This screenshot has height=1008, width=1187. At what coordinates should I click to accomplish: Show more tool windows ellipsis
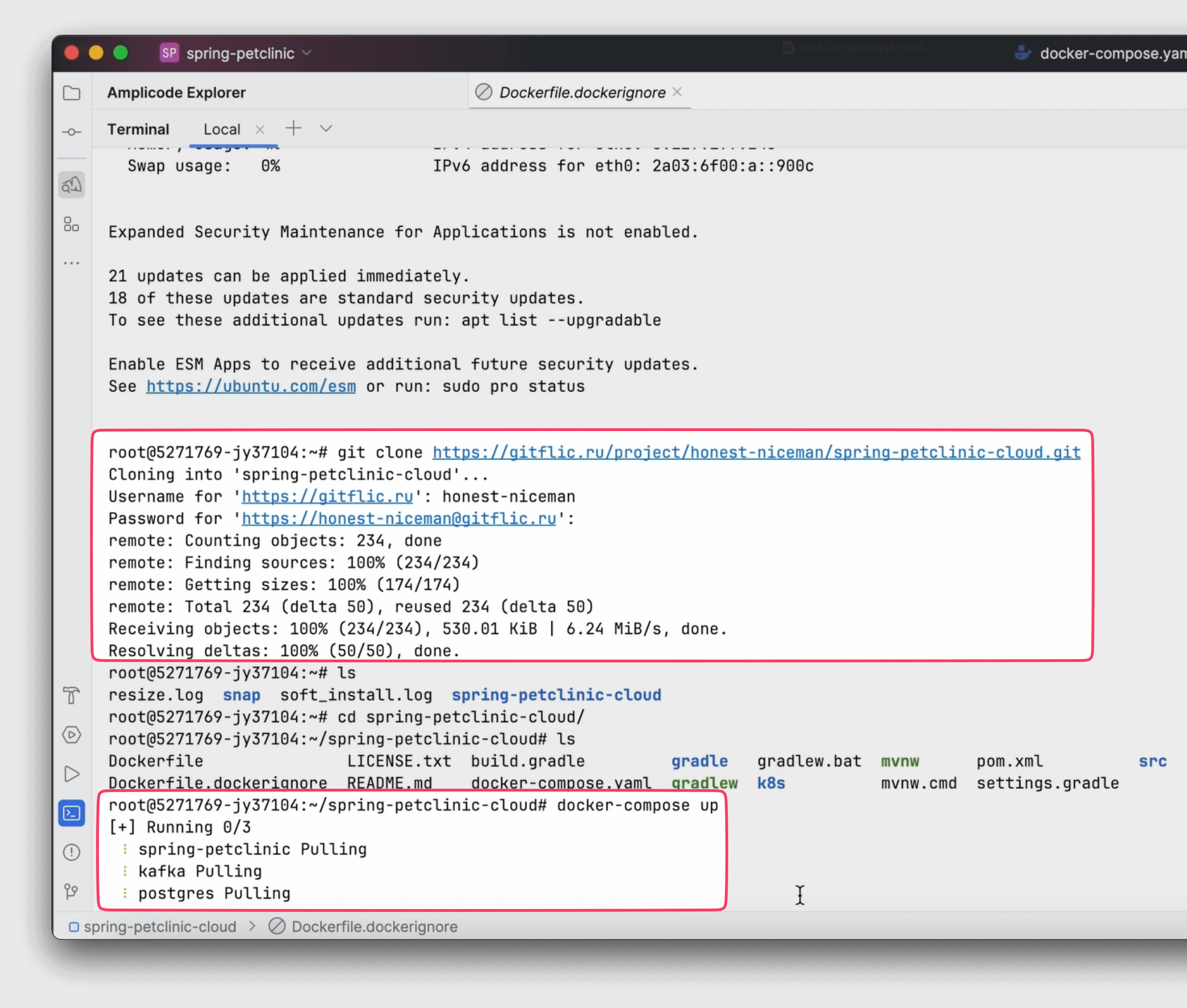coord(72,263)
